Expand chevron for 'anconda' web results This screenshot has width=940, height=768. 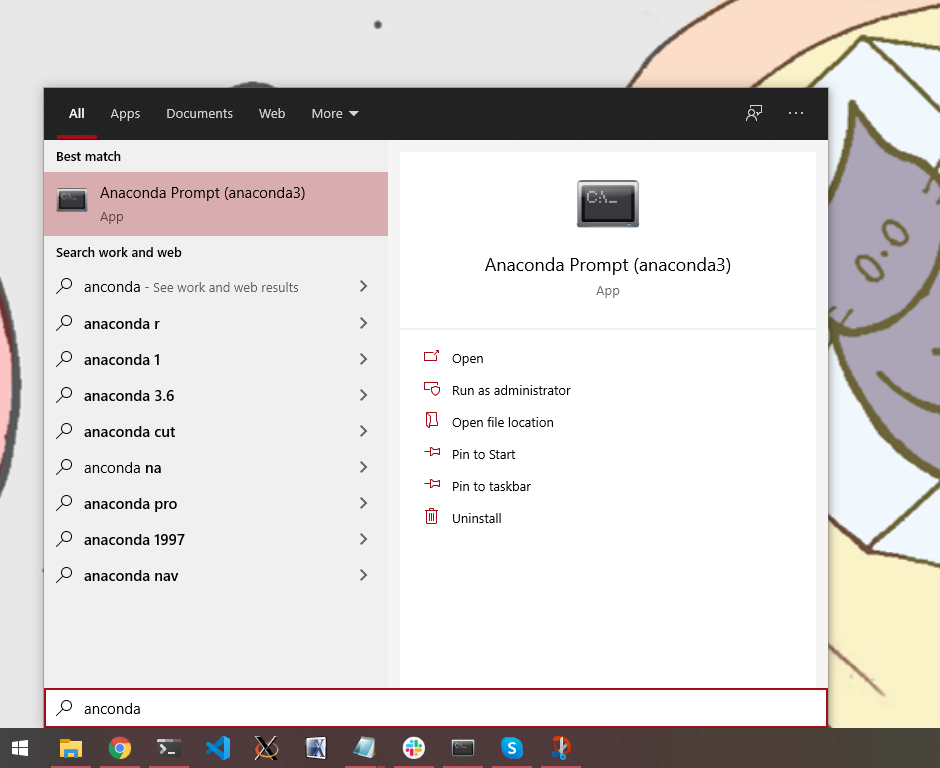coord(363,287)
